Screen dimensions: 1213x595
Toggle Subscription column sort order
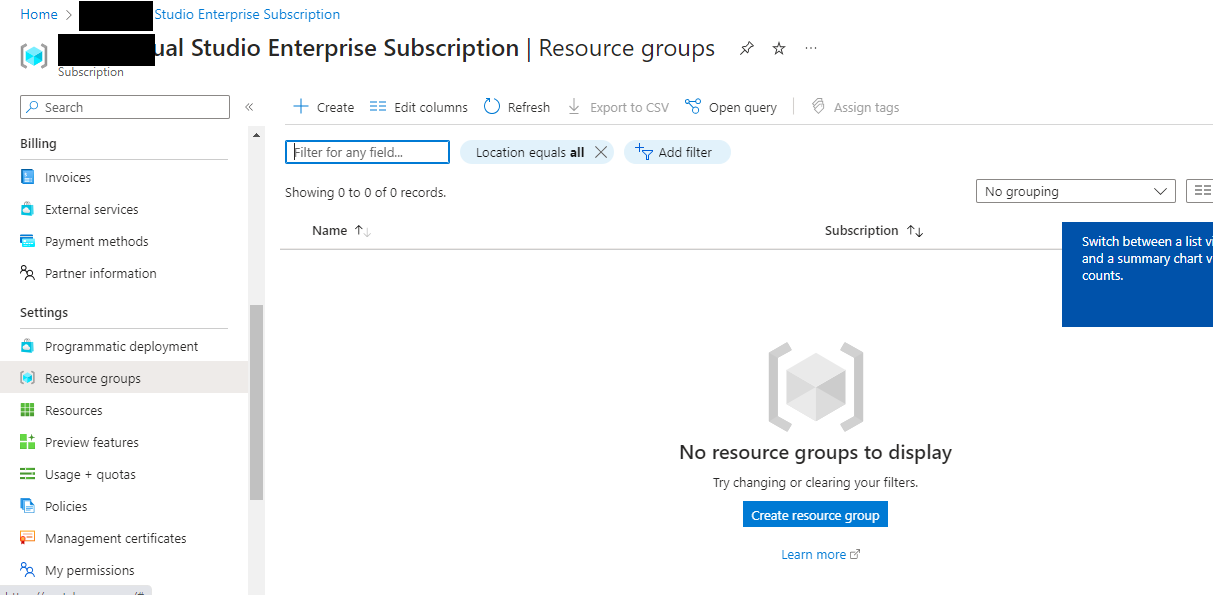(915, 230)
